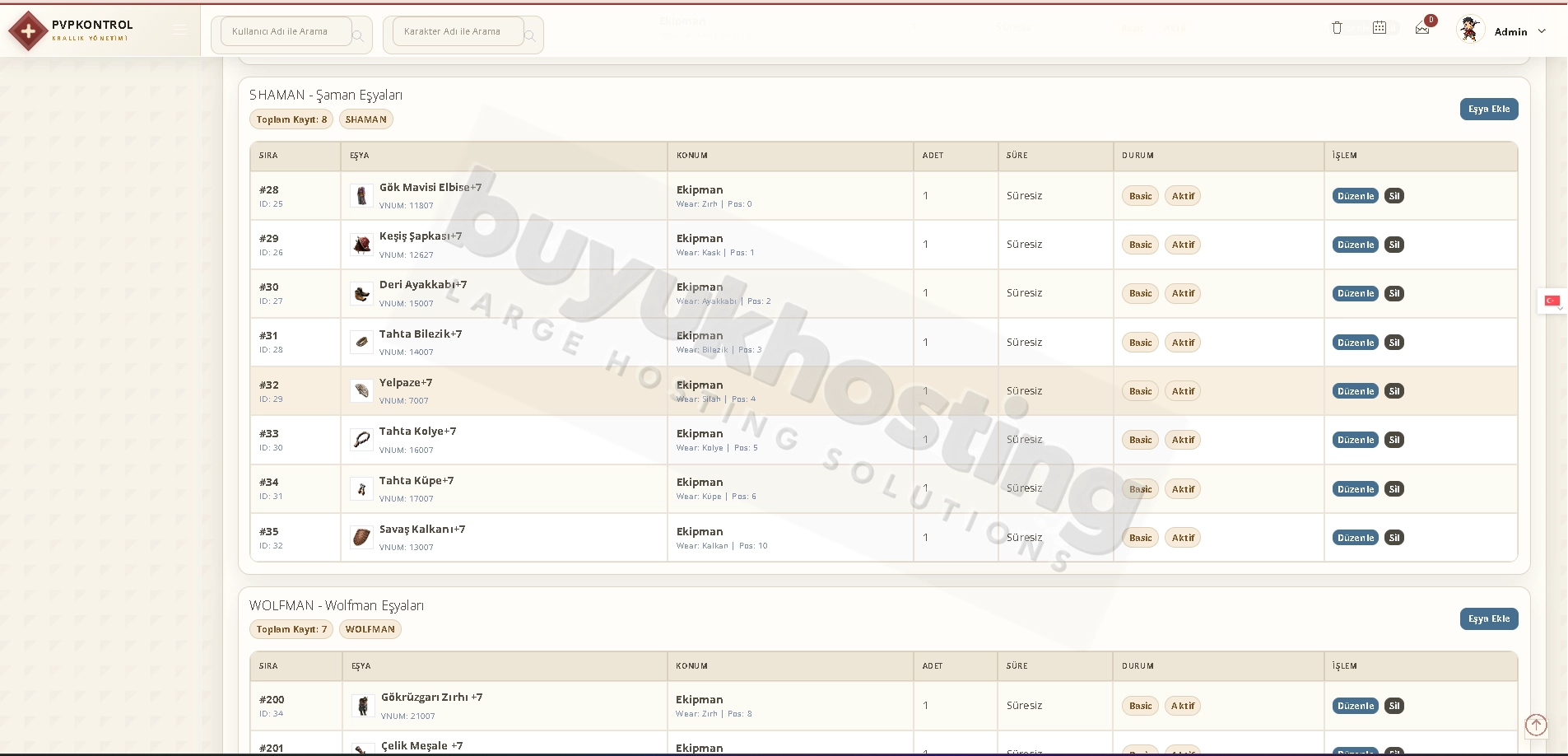Viewport: 1568px width, 756px height.
Task: Click the Süresiz value for Tahta Küpe+7
Action: 1024,488
